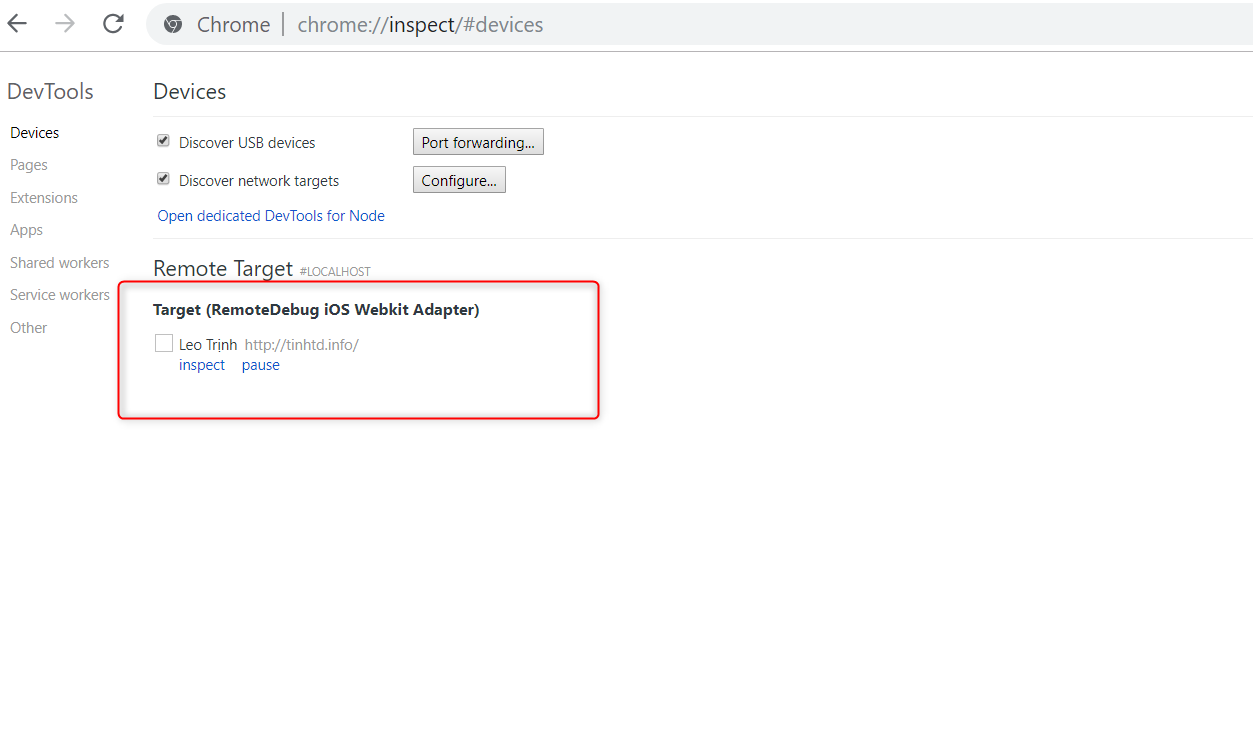This screenshot has height=754, width=1253.
Task: Click the http://tinhtd.info/ URL text
Action: (x=302, y=345)
